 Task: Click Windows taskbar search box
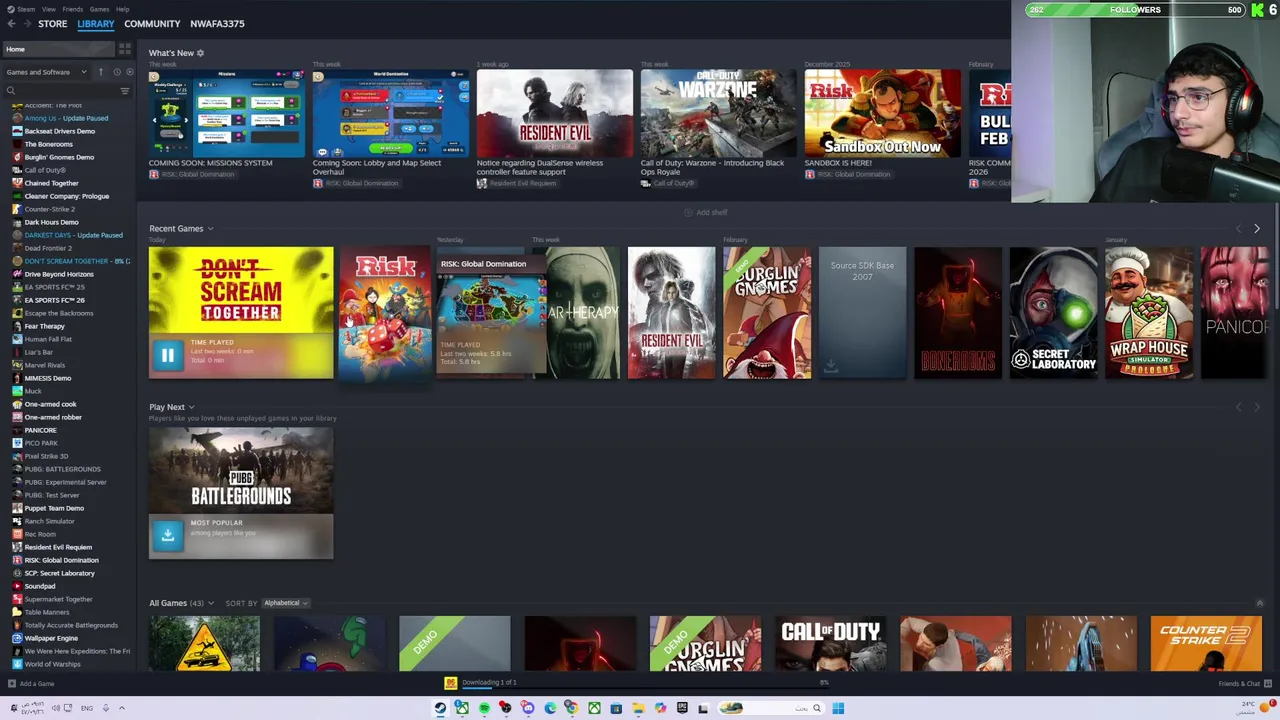[x=771, y=708]
